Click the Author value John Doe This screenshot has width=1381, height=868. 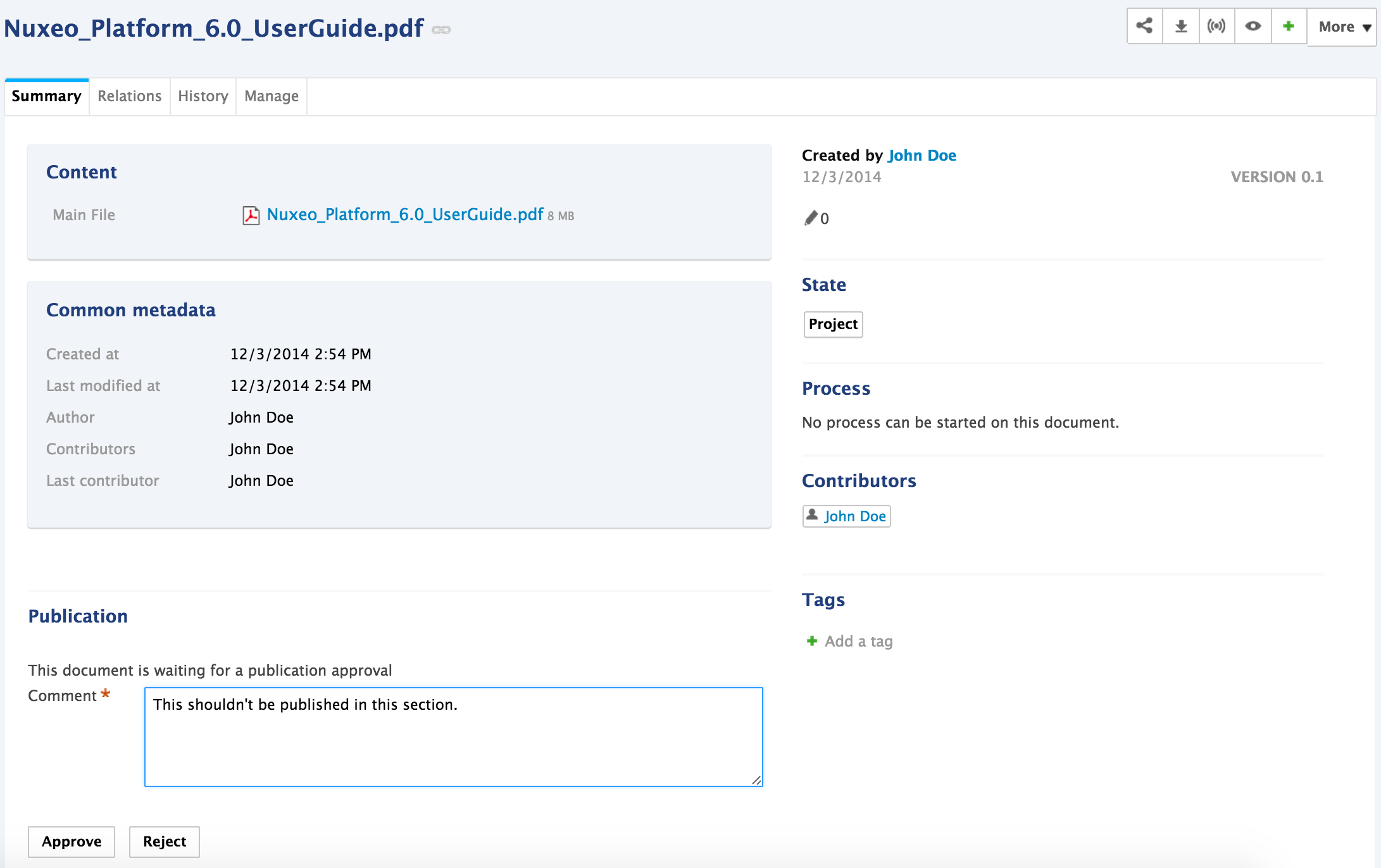pos(261,418)
